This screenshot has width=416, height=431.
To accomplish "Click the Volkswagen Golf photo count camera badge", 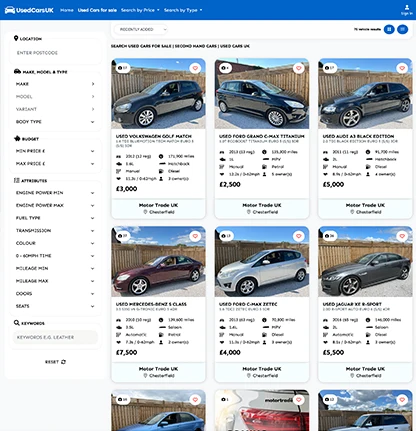I will pyautogui.click(x=123, y=68).
